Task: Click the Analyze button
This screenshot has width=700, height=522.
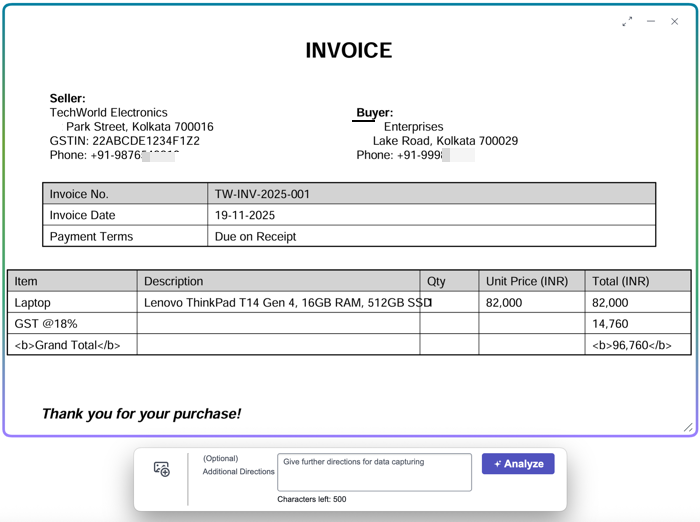Action: 518,464
